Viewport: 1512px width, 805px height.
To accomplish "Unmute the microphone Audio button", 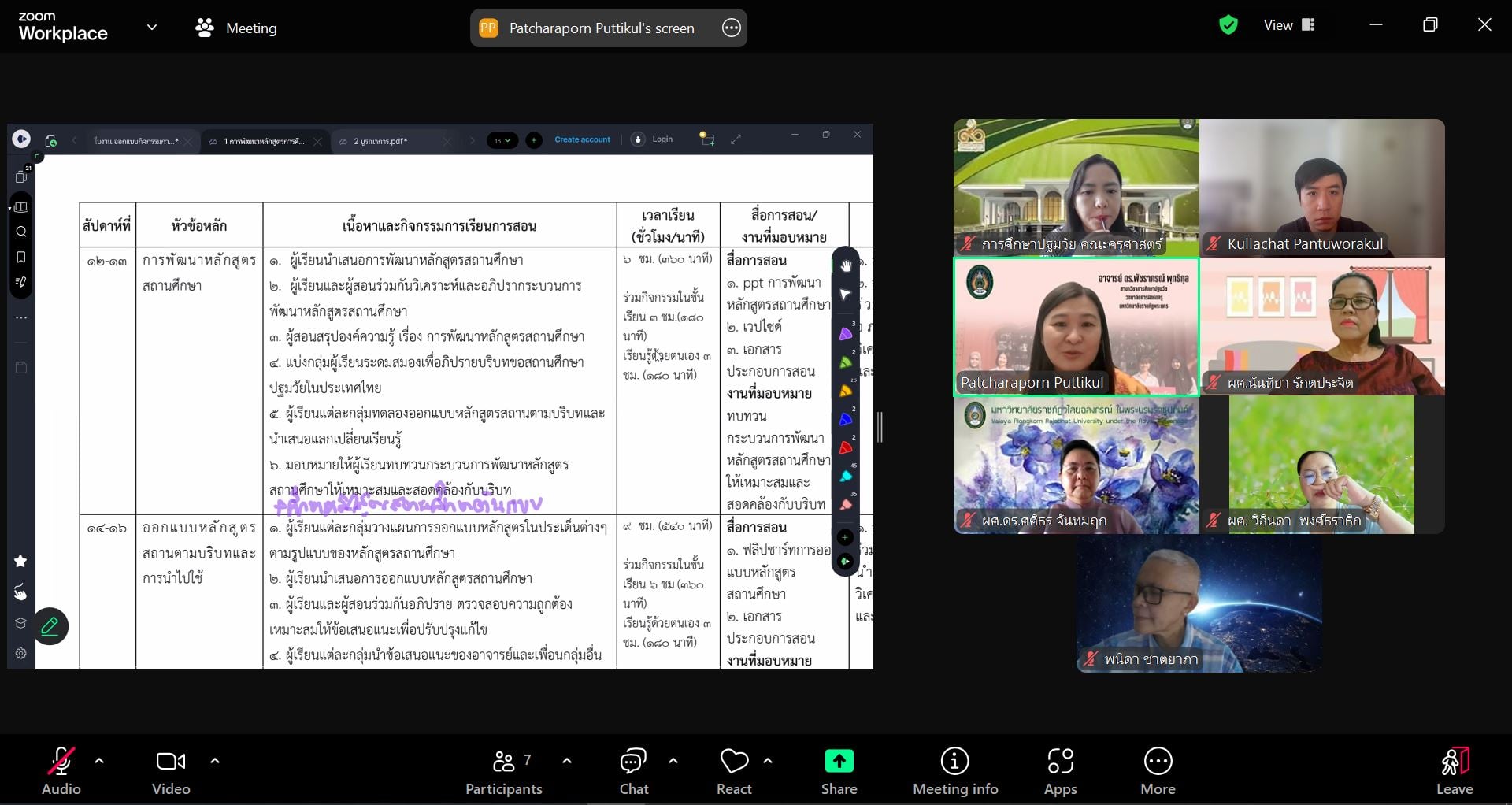I will tap(61, 772).
